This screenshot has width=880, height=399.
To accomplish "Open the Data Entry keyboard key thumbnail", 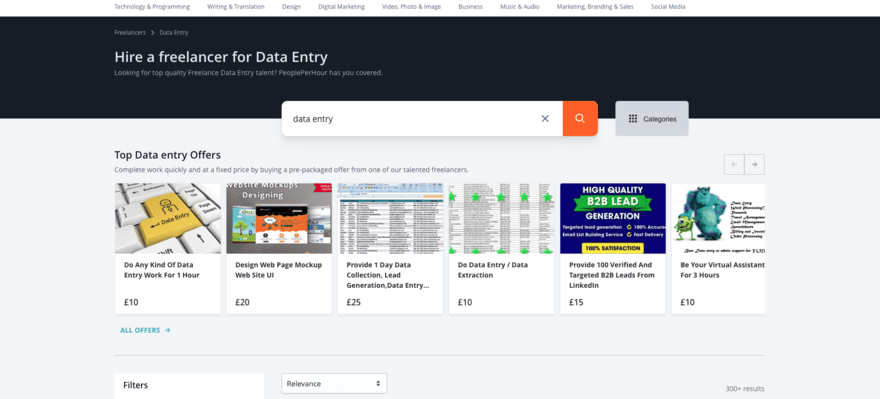I will 168,218.
